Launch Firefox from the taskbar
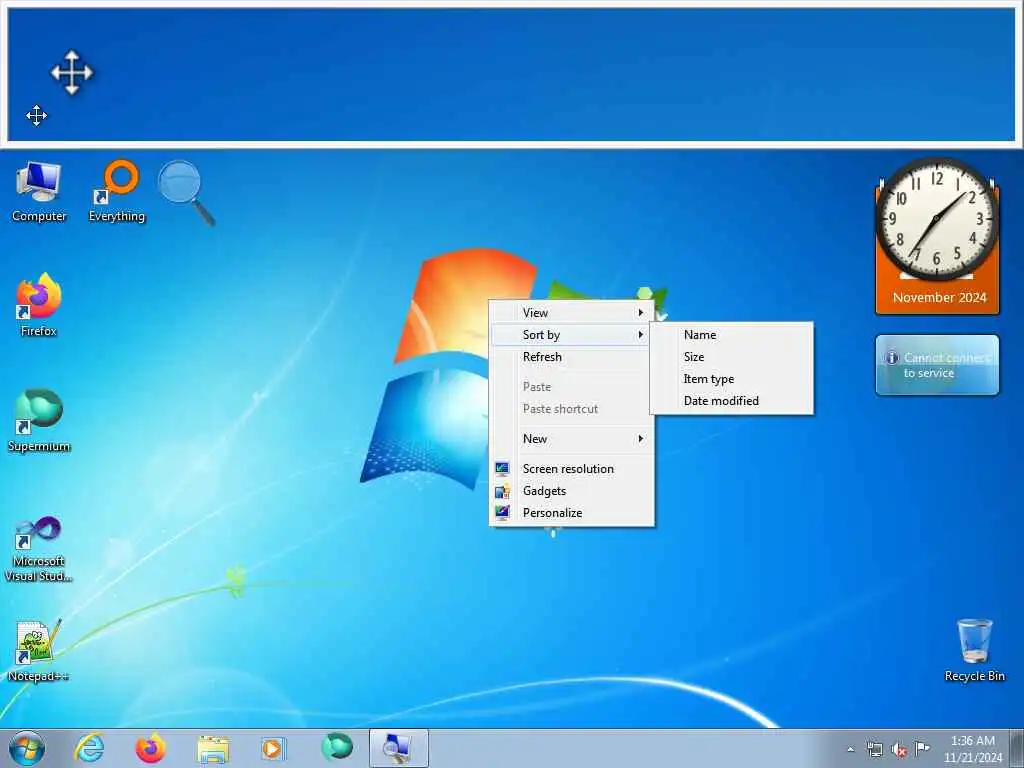Image resolution: width=1024 pixels, height=768 pixels. pyautogui.click(x=150, y=748)
